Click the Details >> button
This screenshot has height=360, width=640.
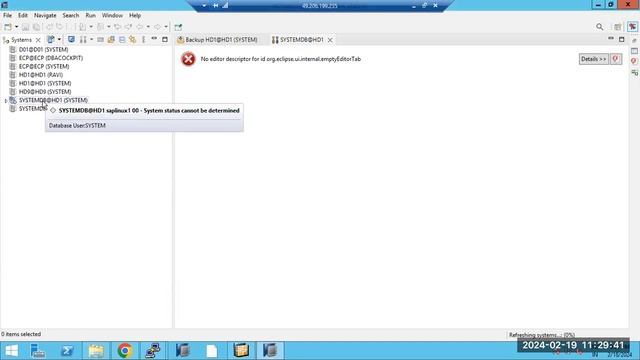click(593, 59)
